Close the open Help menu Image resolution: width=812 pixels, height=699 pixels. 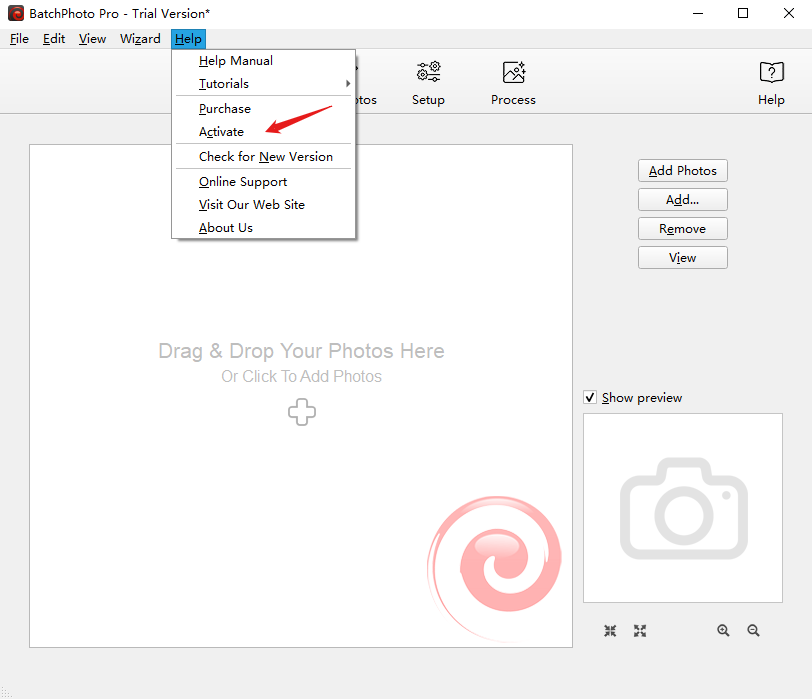click(188, 39)
